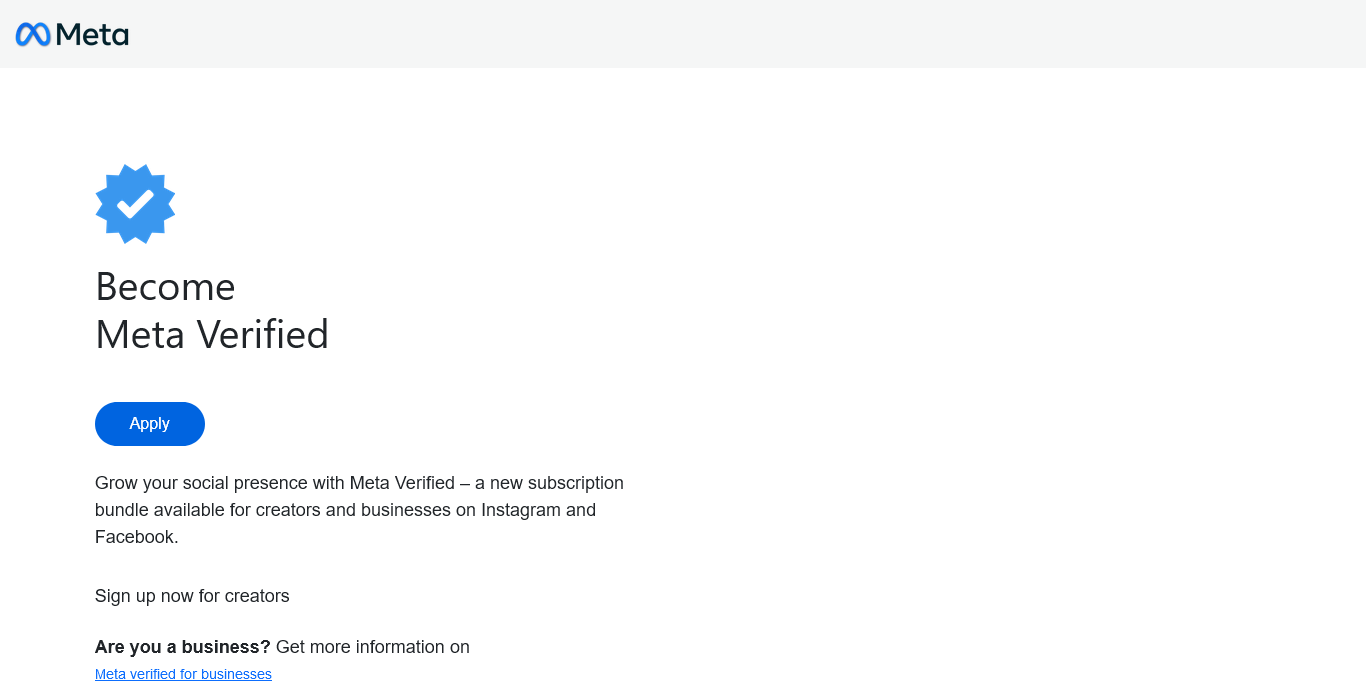This screenshot has height=683, width=1366.
Task: Click the word "Become" in heading
Action: pos(165,287)
